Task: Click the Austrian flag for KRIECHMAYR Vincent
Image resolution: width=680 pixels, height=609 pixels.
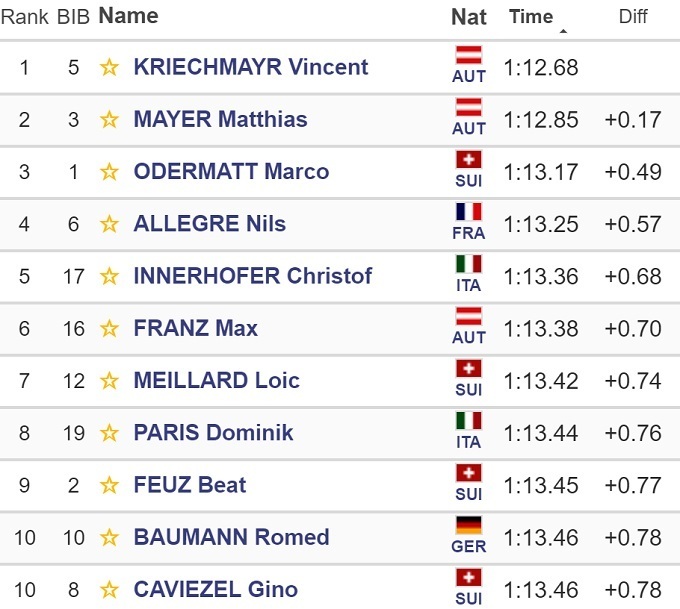Action: point(468,56)
